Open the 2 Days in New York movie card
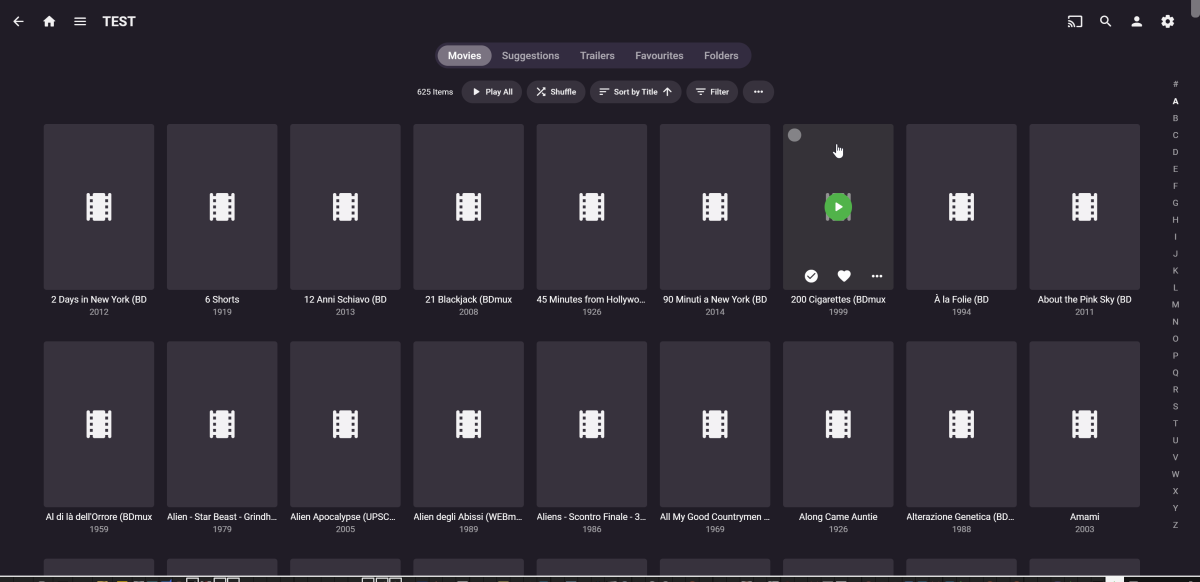1200x582 pixels. point(98,207)
